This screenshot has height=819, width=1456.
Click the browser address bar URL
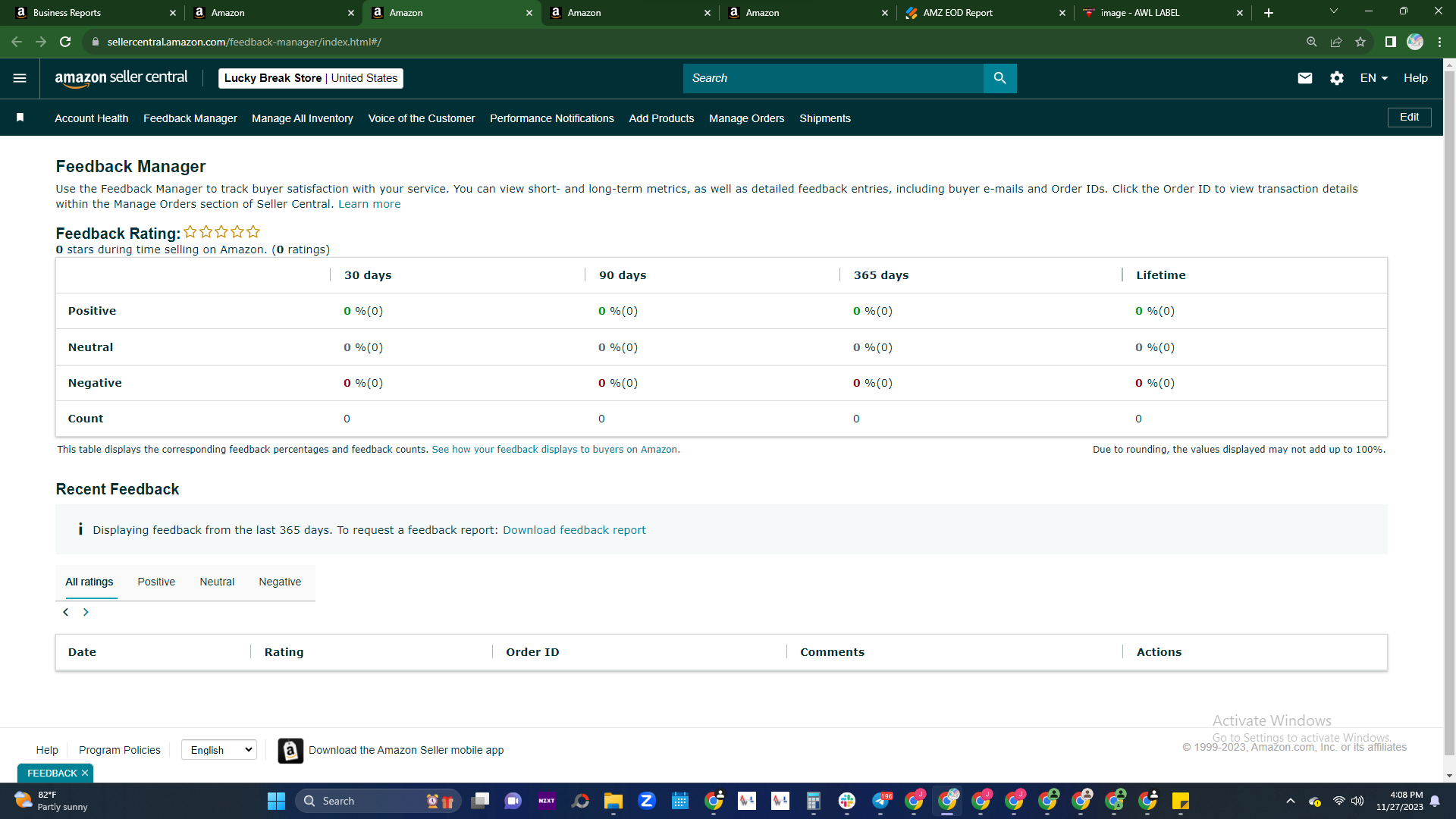pyautogui.click(x=244, y=42)
